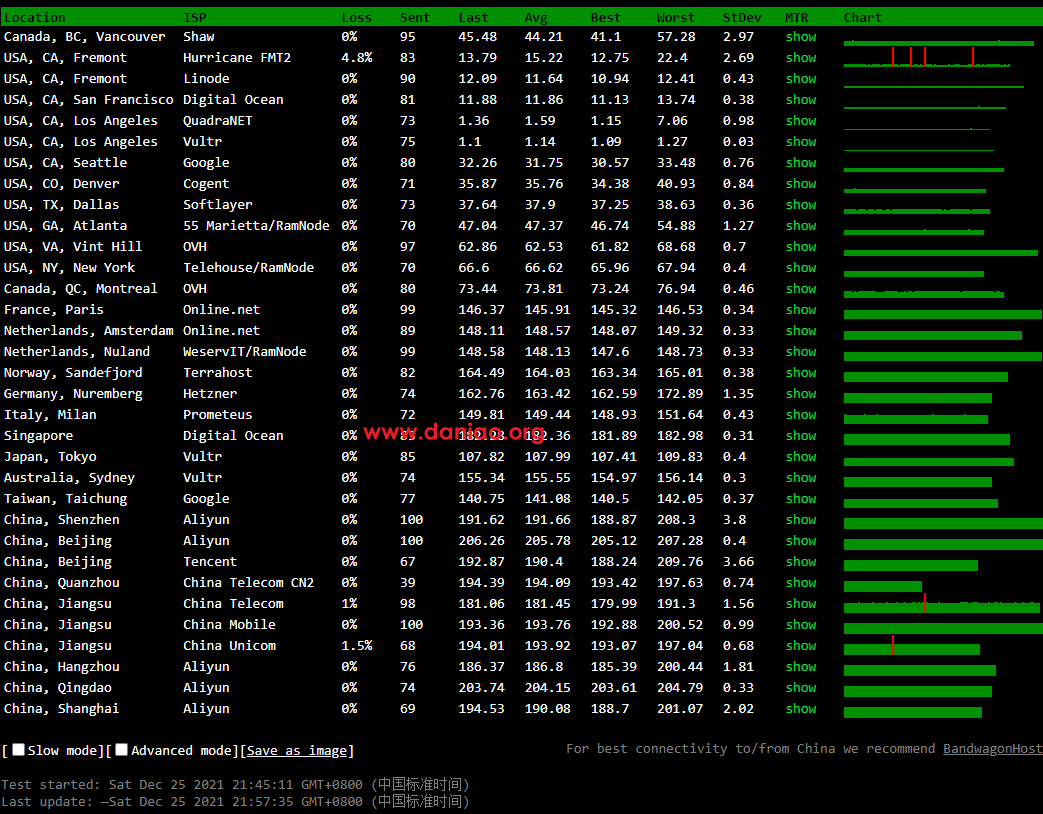Show MTR for Beijing Tencent row
This screenshot has height=814, width=1043.
tap(801, 561)
